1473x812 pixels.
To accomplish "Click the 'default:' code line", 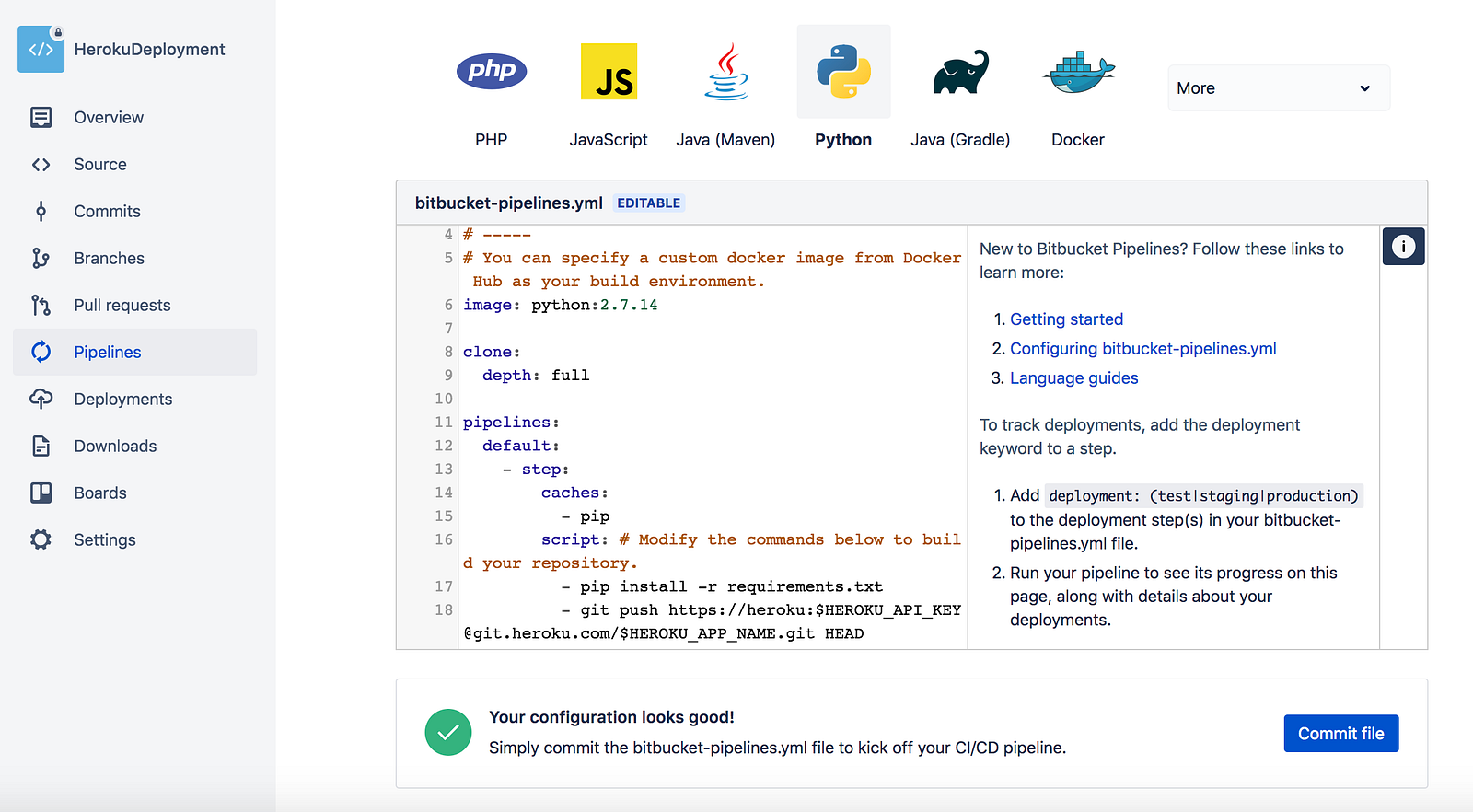I will pos(521,446).
